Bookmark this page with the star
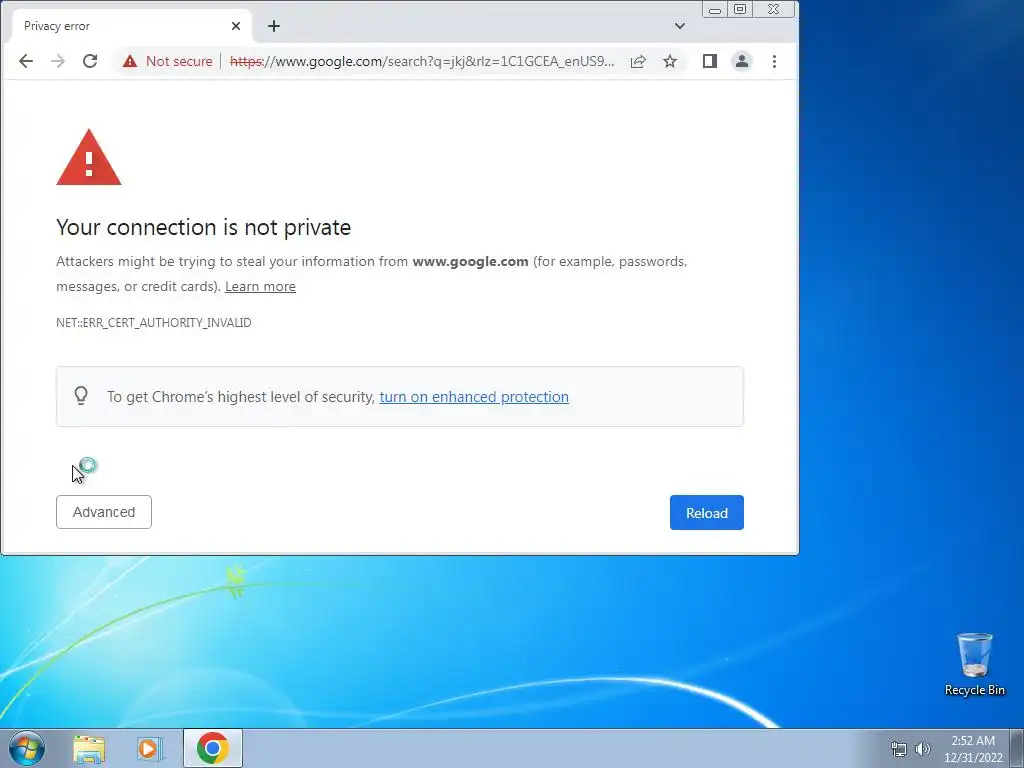 click(670, 61)
